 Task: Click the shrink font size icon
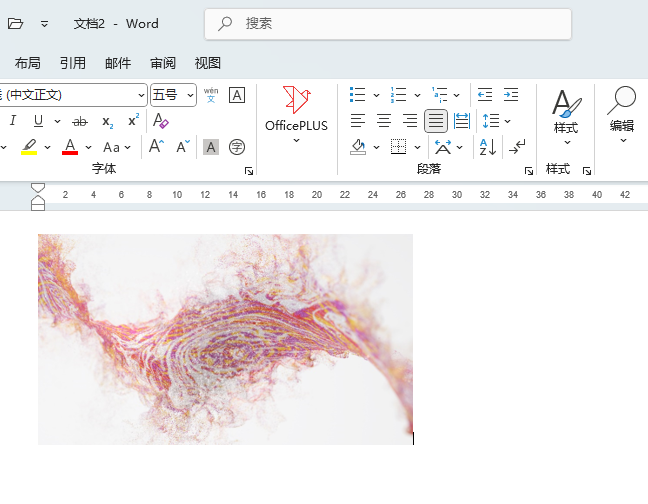183,146
